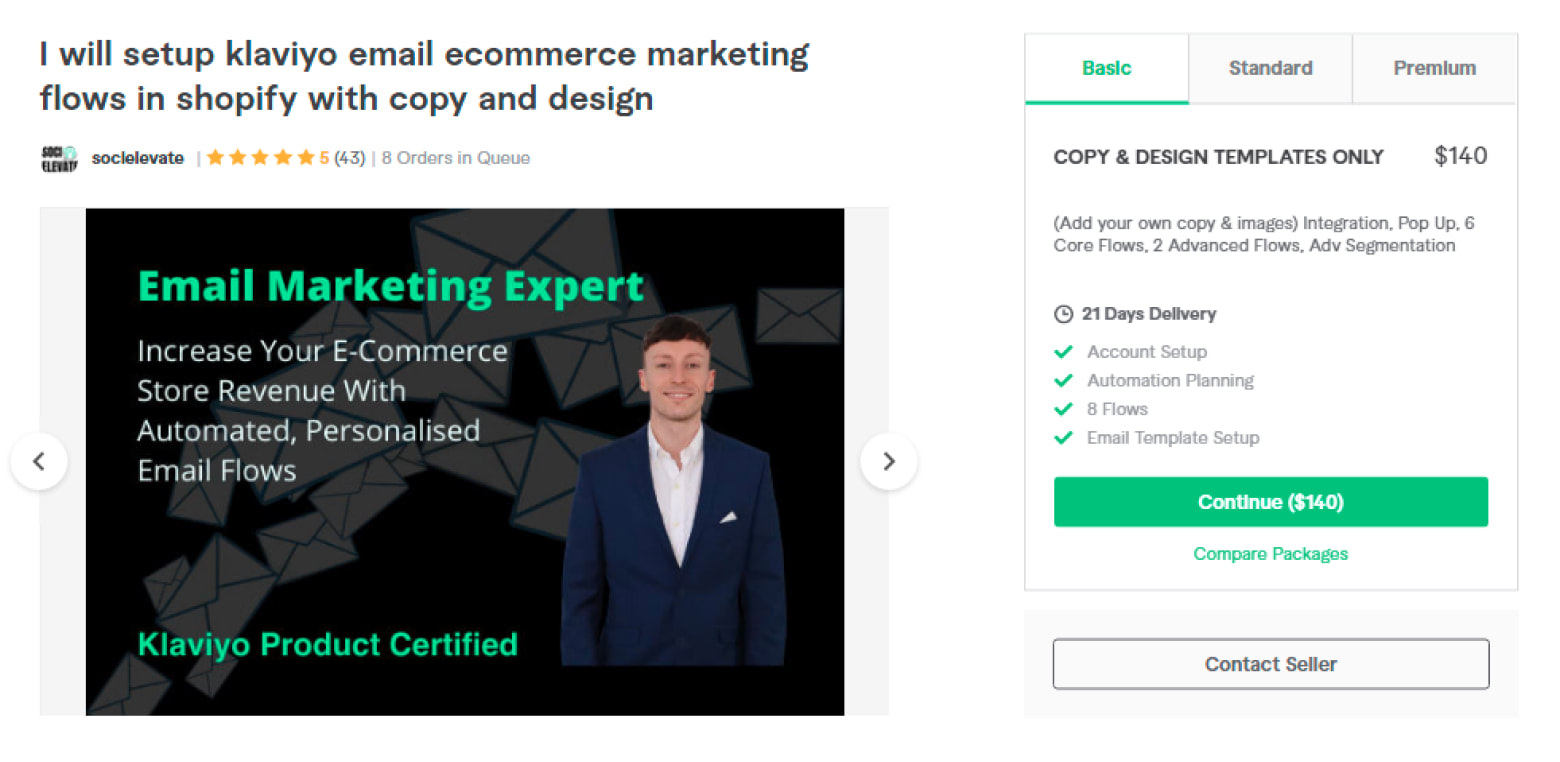
Task: Click the checkmark next to Automation Planning
Action: coord(1064,381)
